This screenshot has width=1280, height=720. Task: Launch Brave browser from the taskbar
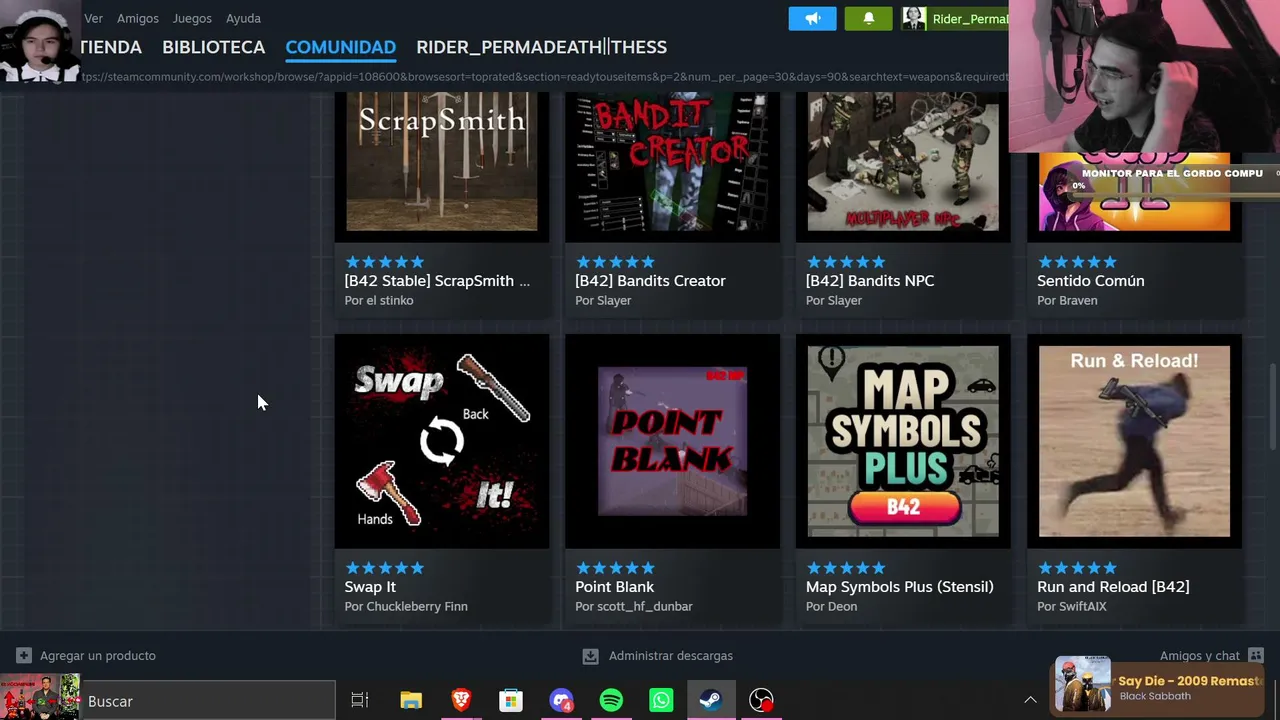(x=461, y=701)
